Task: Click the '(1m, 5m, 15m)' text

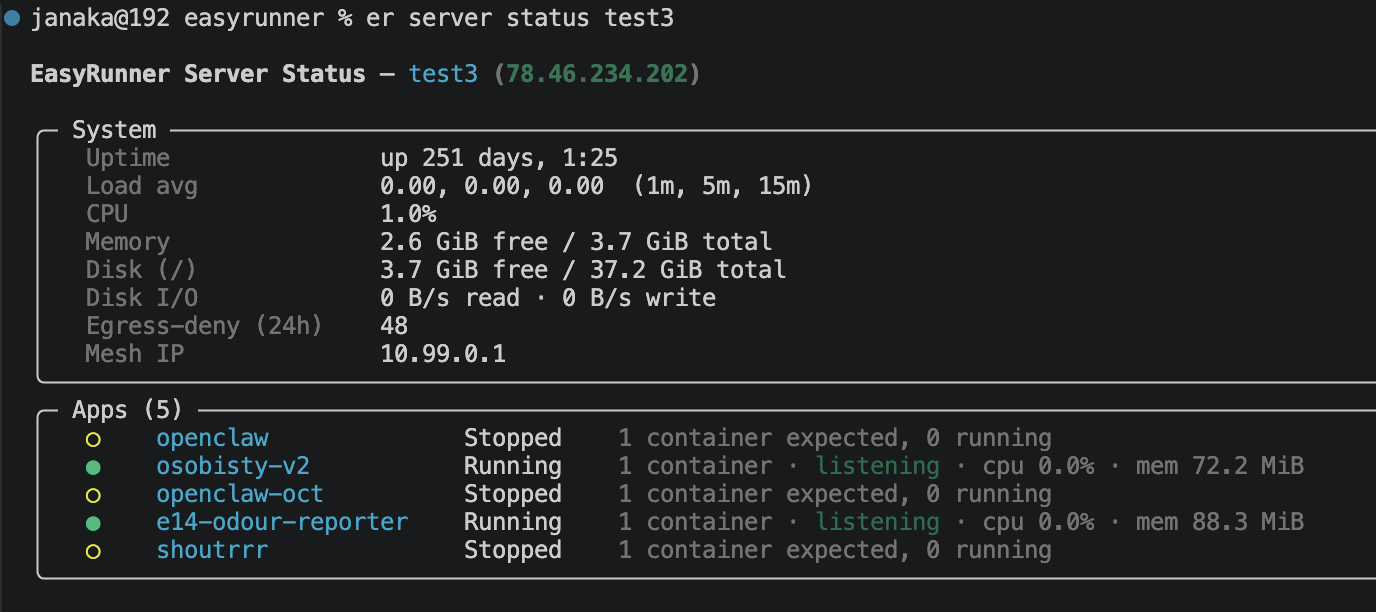Action: click(x=724, y=186)
